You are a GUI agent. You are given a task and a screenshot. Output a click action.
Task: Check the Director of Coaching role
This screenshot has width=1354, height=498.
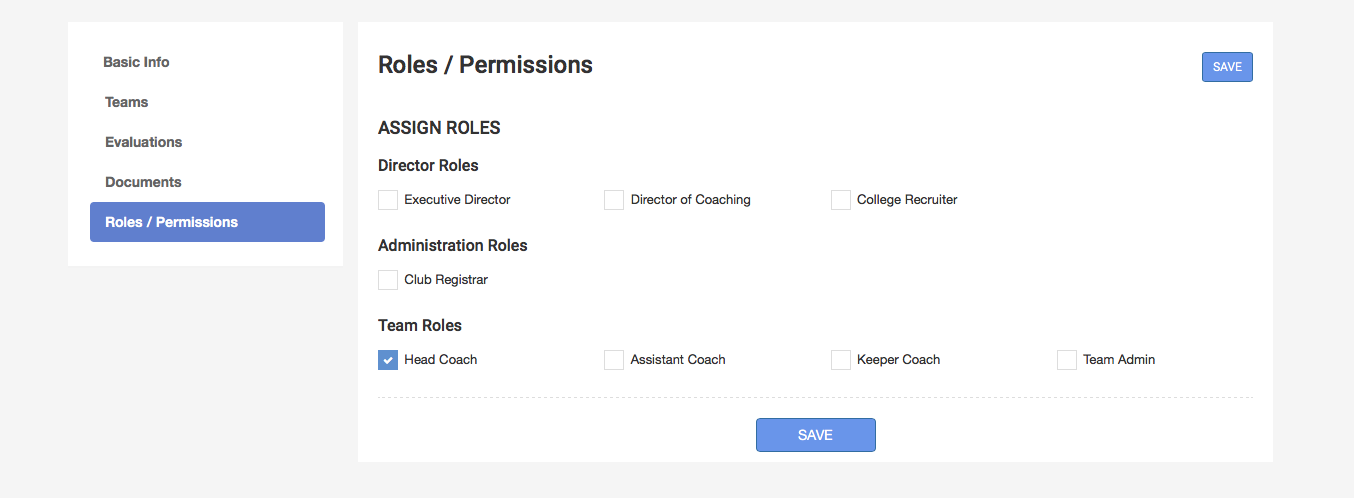[x=614, y=200]
